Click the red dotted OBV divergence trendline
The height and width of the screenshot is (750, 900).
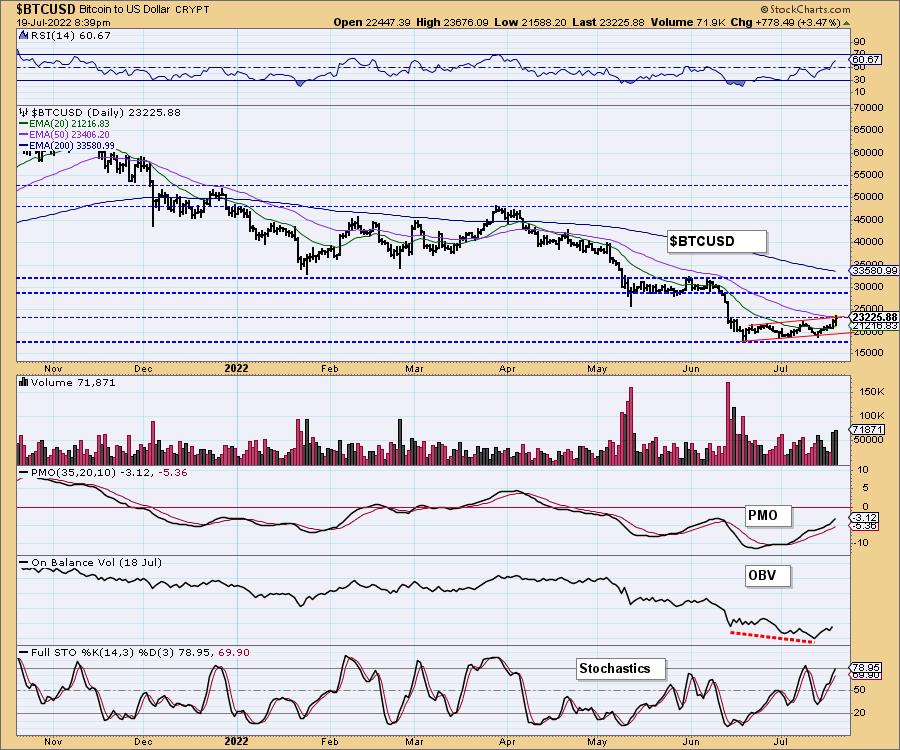[771, 638]
